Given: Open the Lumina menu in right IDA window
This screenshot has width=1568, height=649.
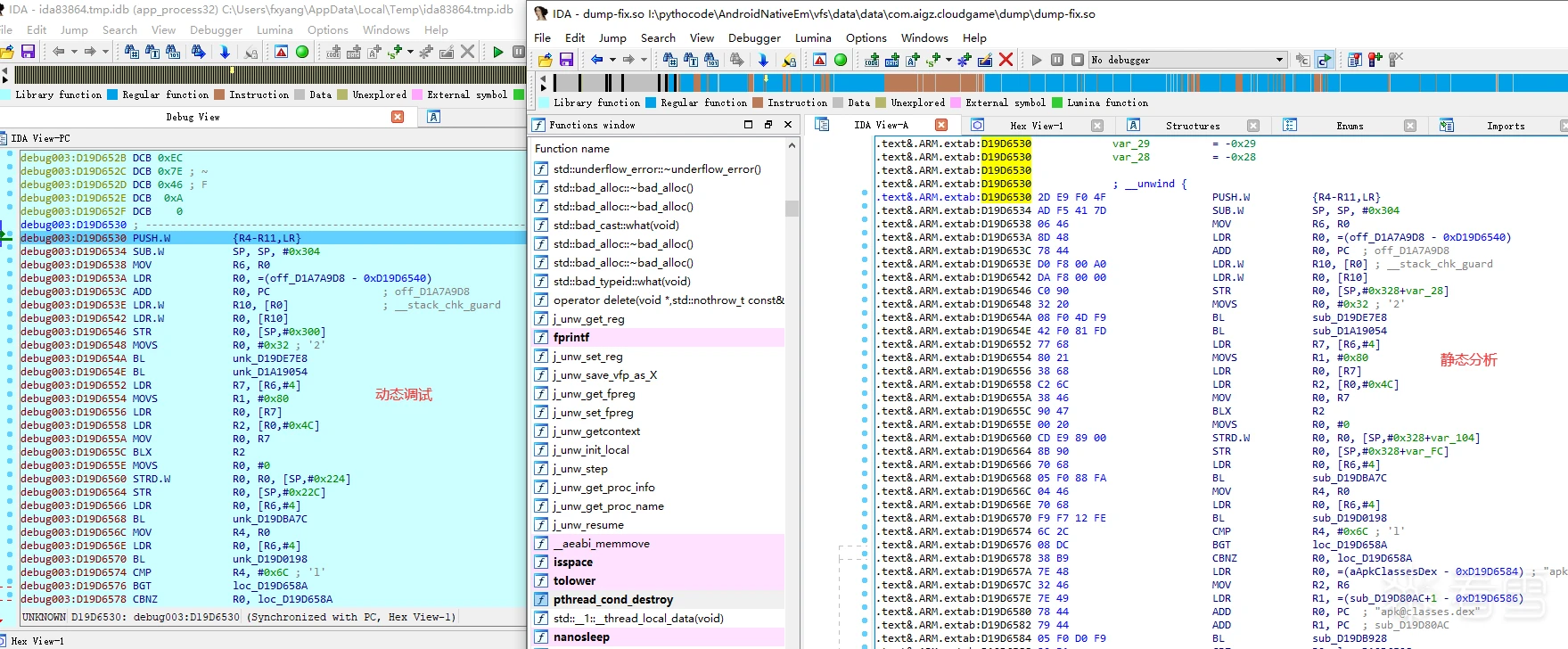Looking at the screenshot, I should tap(812, 38).
